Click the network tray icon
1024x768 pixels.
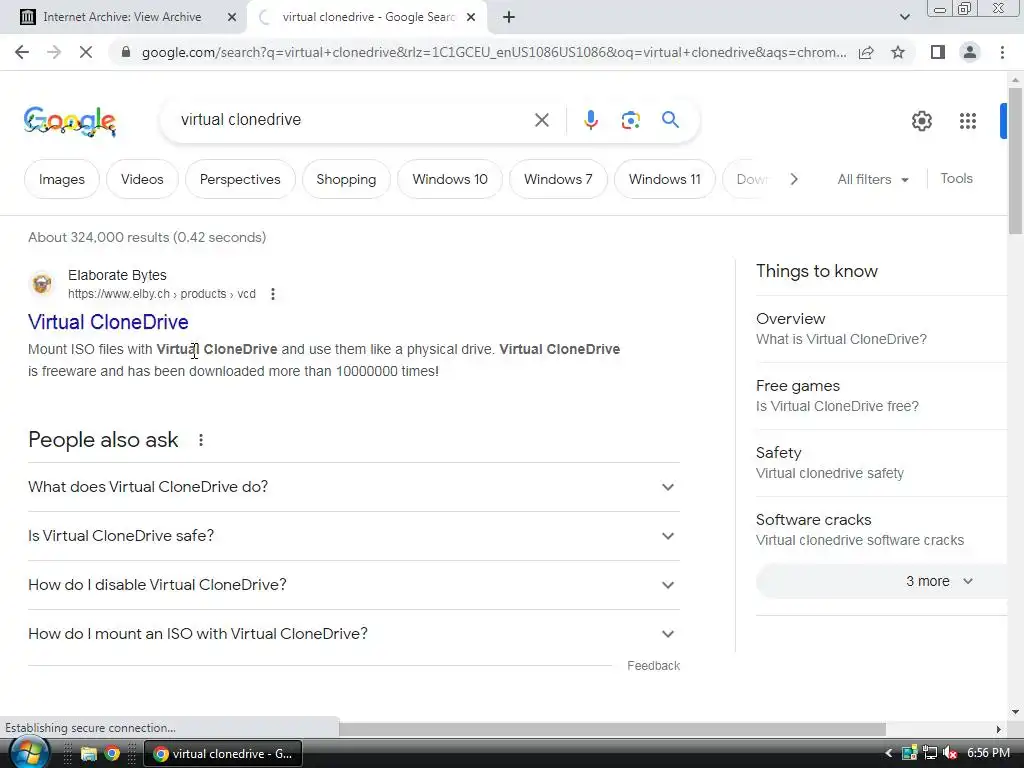click(x=930, y=754)
